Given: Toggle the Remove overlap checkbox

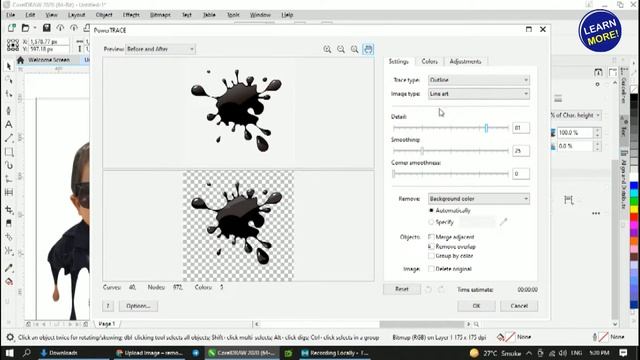Looking at the screenshot, I should 431,247.
